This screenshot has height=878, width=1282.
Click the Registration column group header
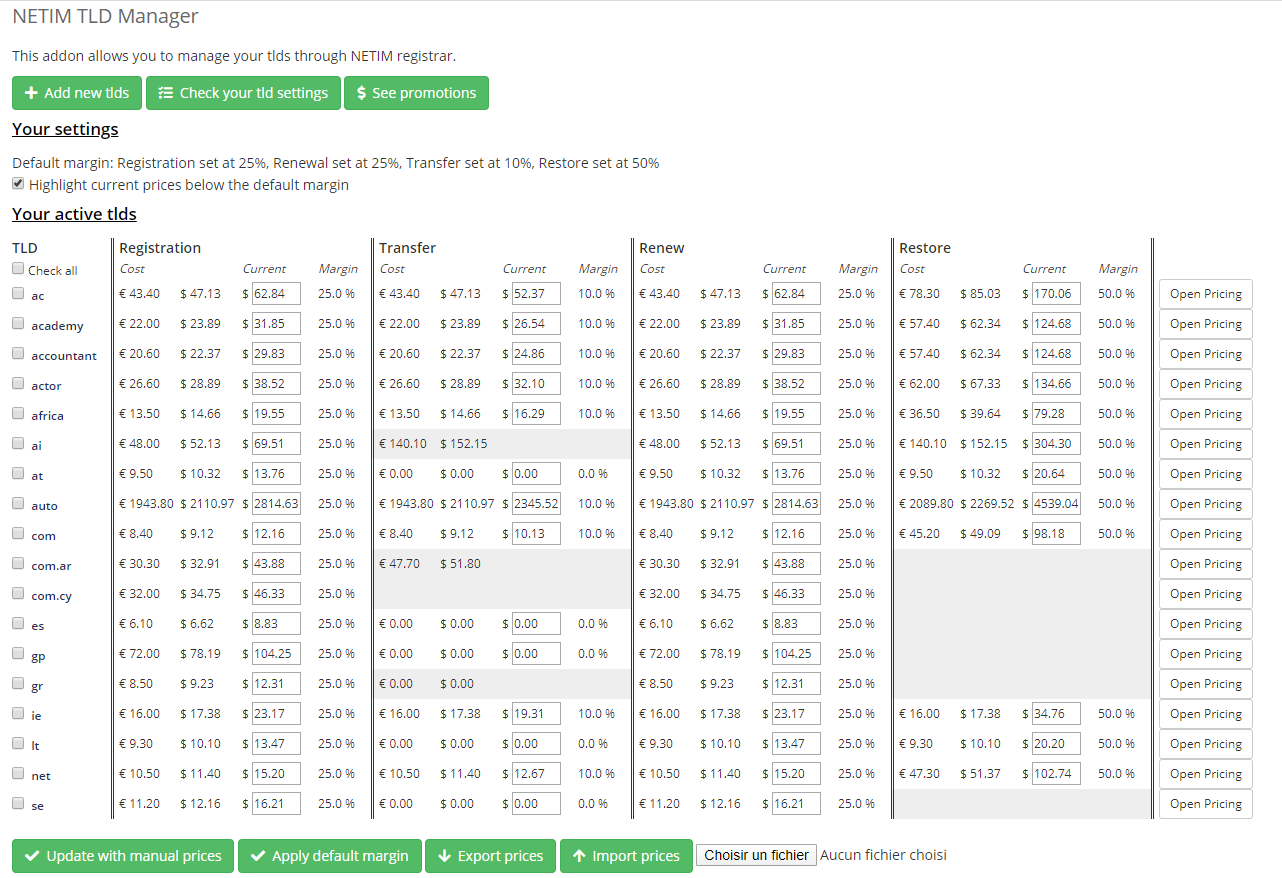click(160, 248)
